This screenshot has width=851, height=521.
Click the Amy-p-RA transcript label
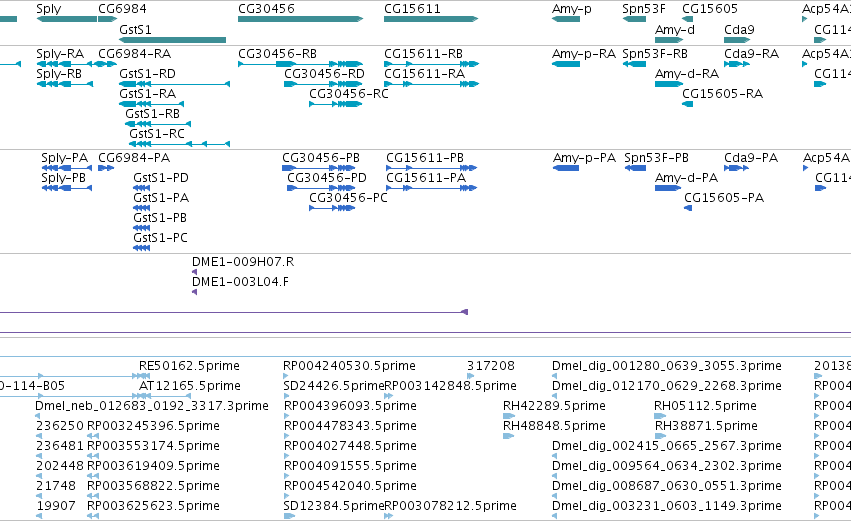pyautogui.click(x=584, y=54)
